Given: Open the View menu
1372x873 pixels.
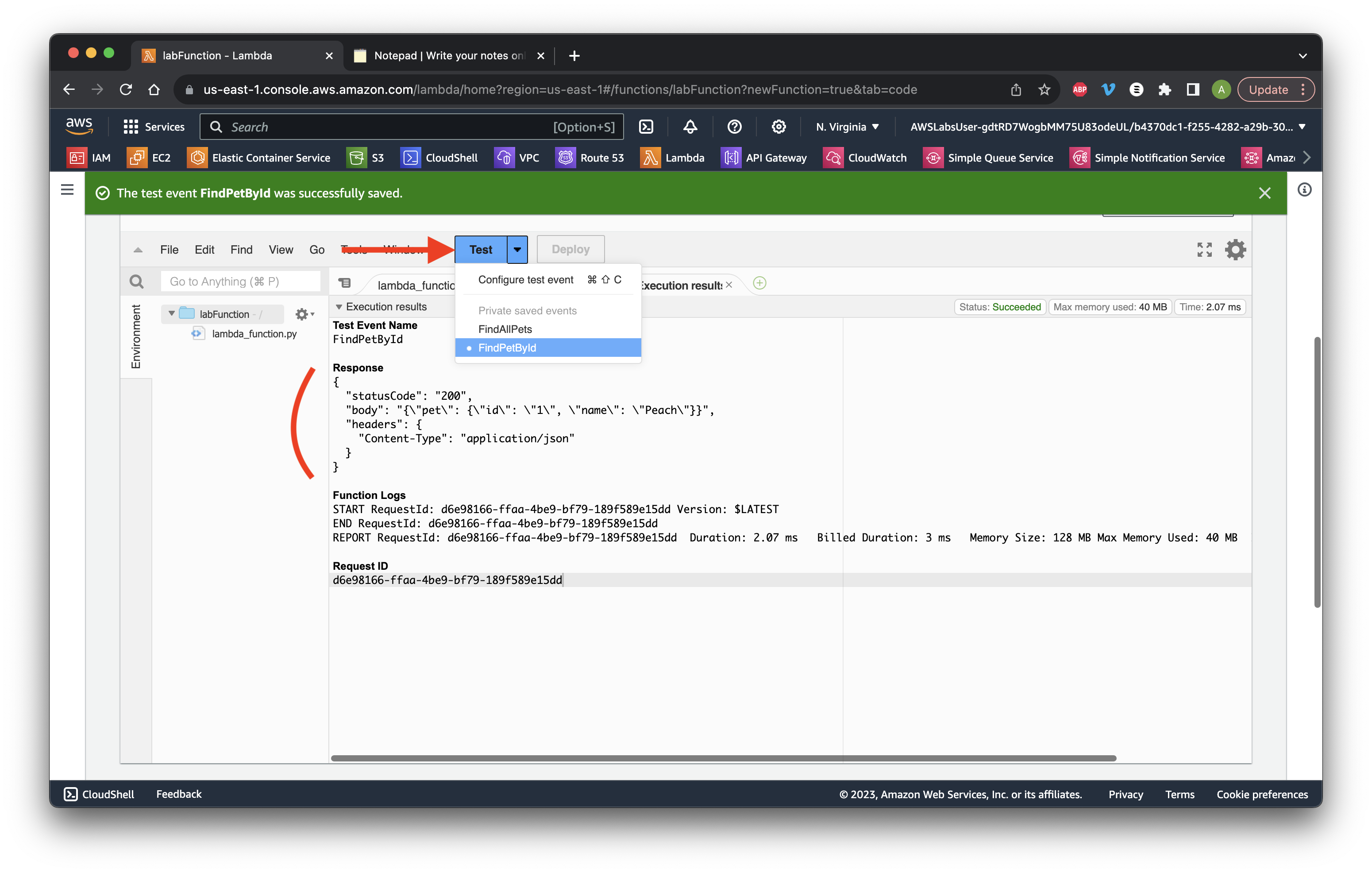Looking at the screenshot, I should 280,250.
